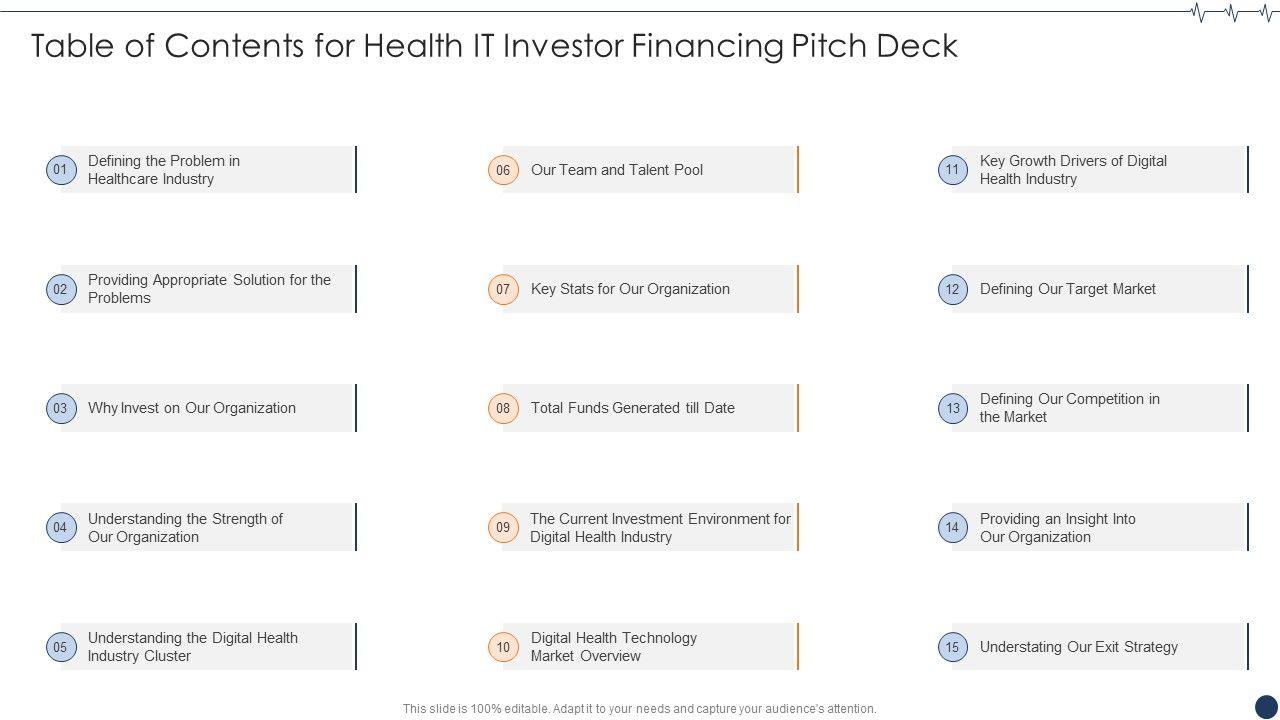Click the orange 06 circle badge
Image resolution: width=1280 pixels, height=720 pixels.
pyautogui.click(x=503, y=170)
